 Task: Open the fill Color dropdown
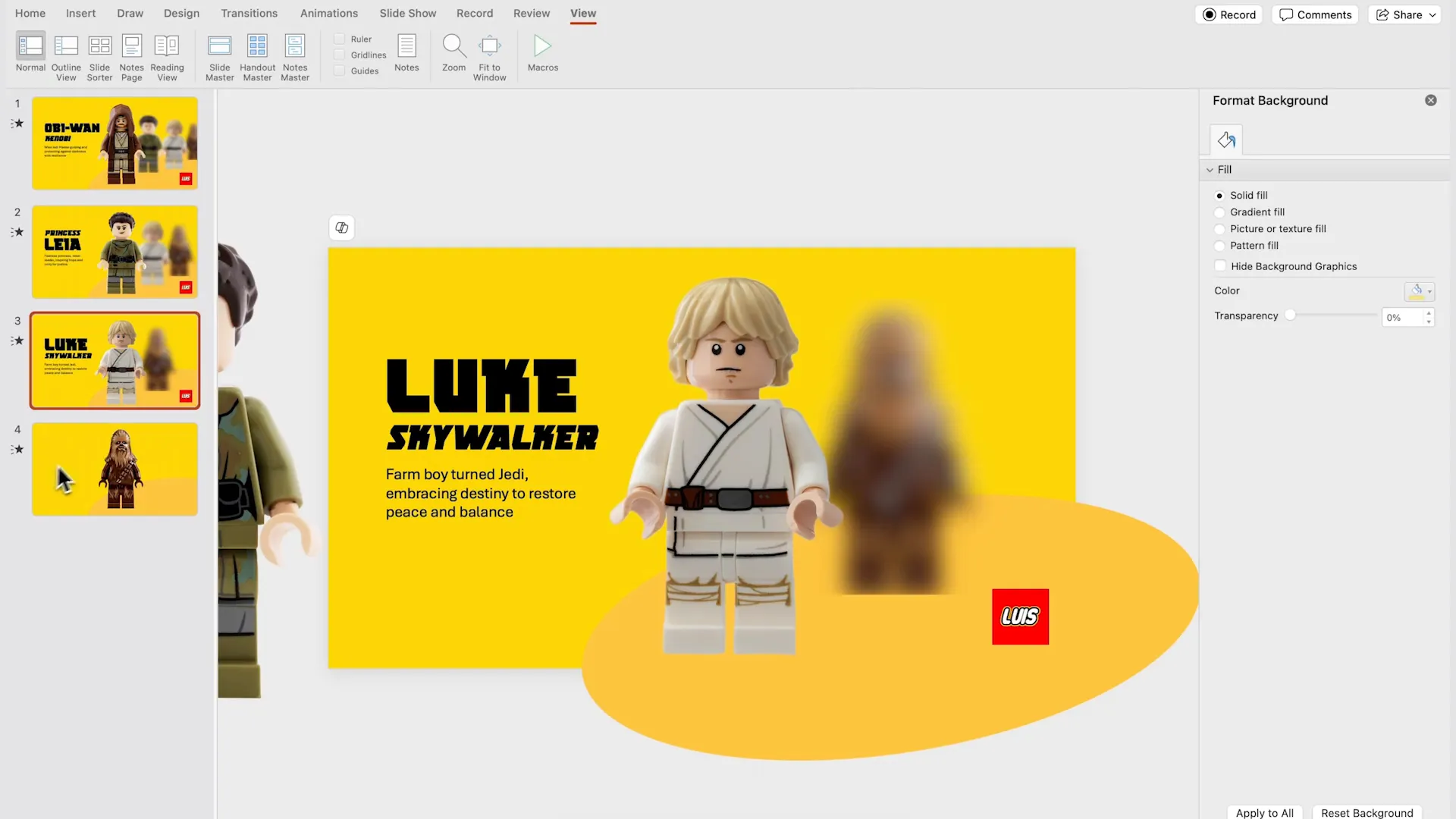(x=1419, y=291)
